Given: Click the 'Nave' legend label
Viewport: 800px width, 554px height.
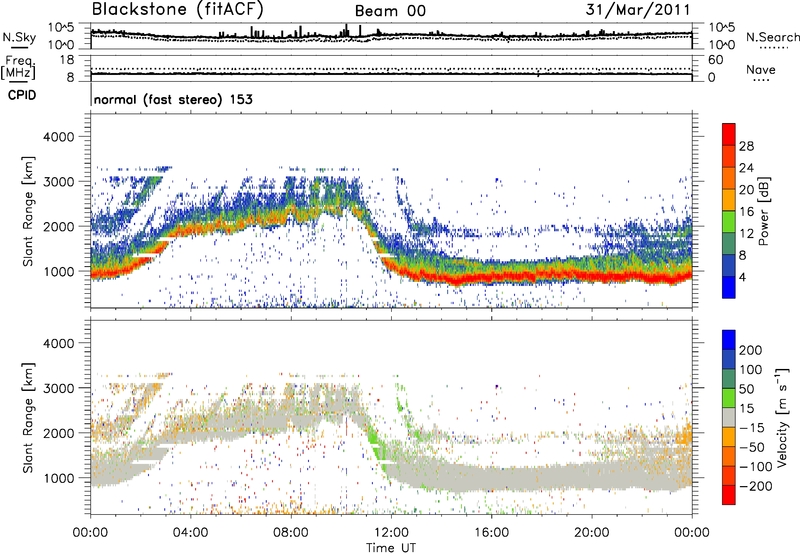Looking at the screenshot, I should pyautogui.click(x=761, y=69).
